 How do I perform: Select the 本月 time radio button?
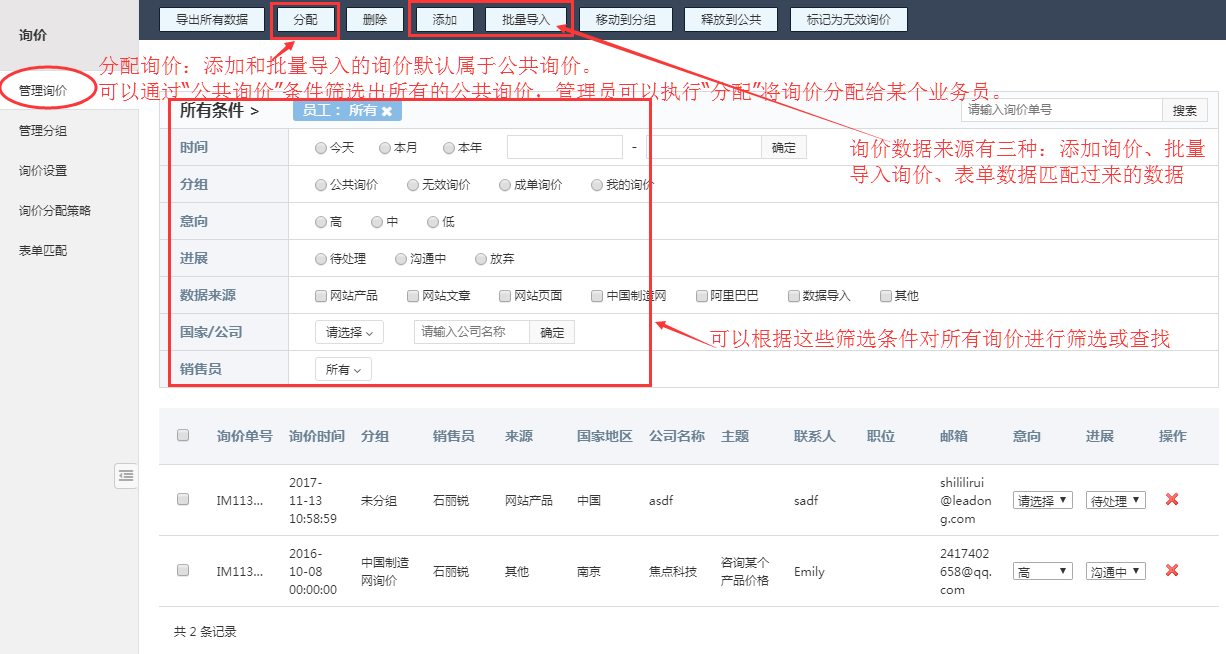coord(383,148)
